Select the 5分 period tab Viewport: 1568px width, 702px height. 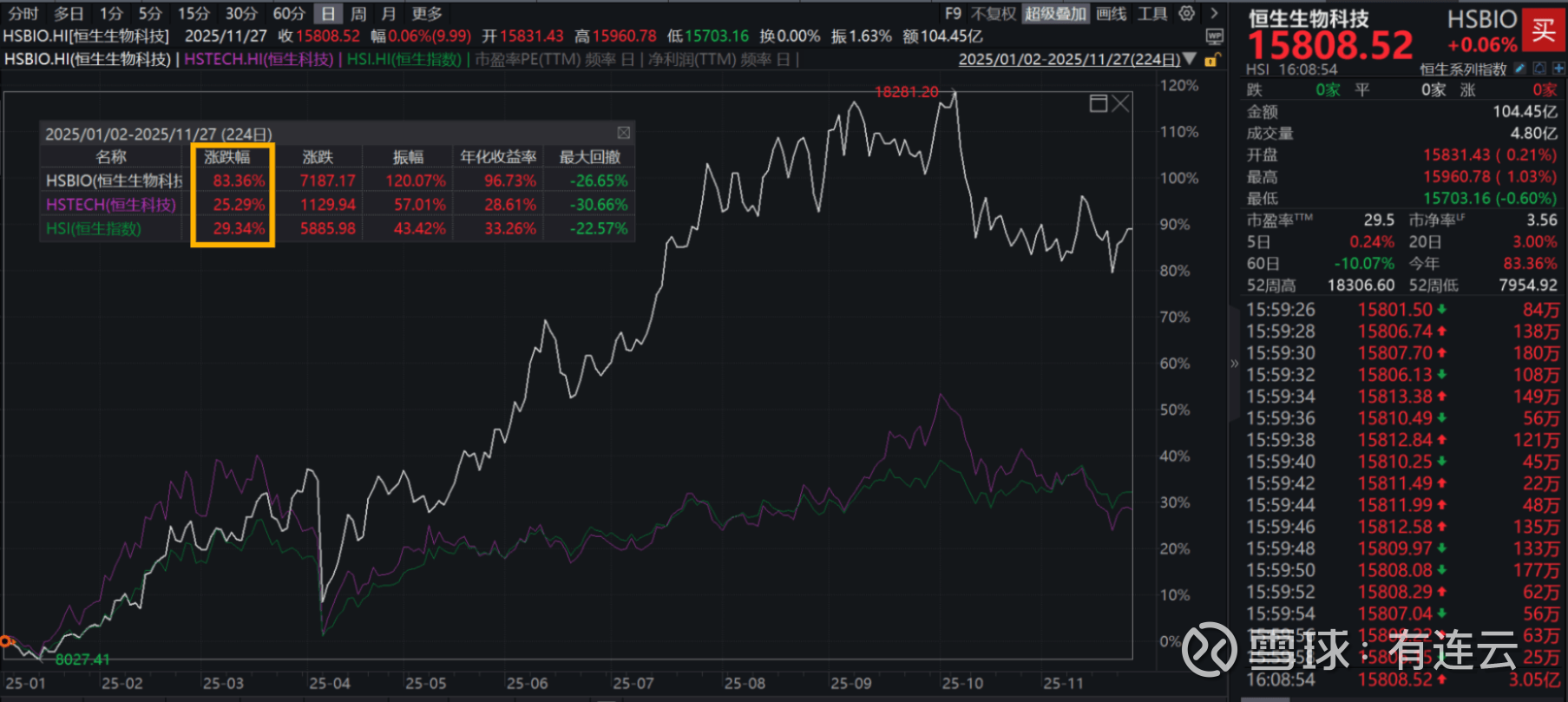(150, 14)
